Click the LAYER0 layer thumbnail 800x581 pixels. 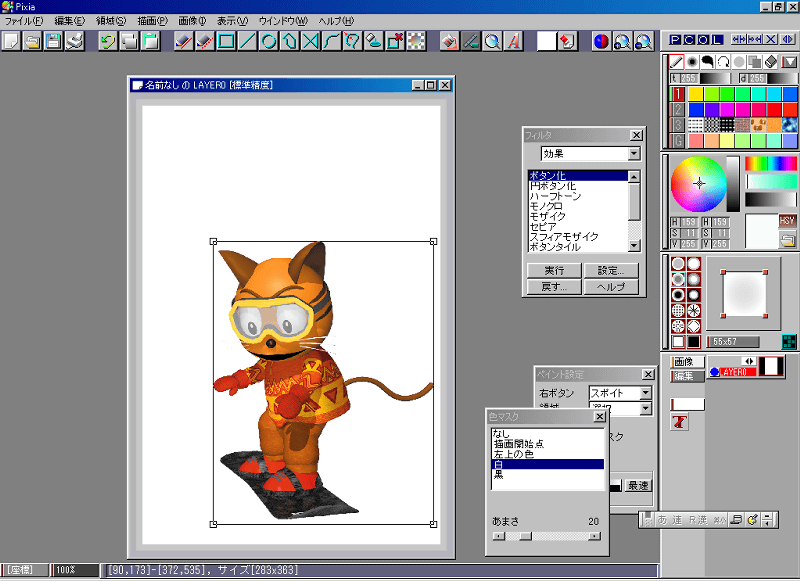tap(771, 366)
